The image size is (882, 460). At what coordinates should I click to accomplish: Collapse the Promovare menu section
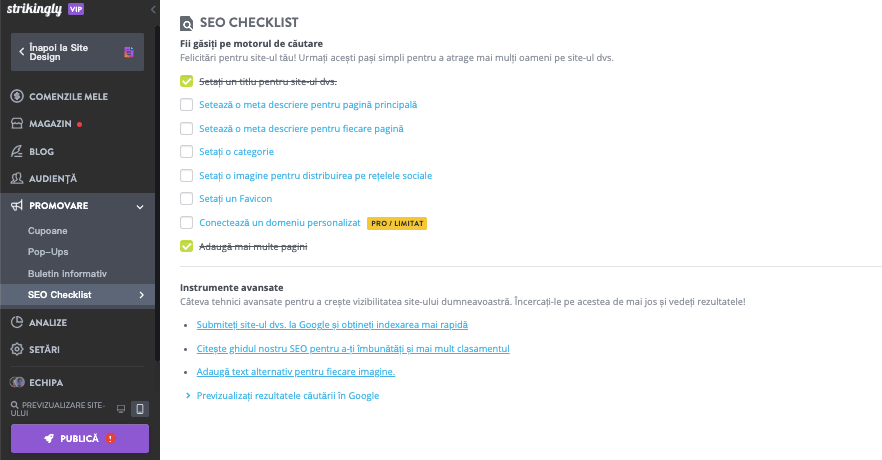tap(140, 206)
